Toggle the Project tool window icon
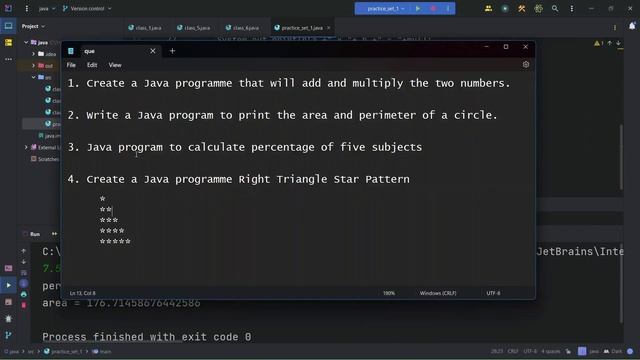 point(8,26)
